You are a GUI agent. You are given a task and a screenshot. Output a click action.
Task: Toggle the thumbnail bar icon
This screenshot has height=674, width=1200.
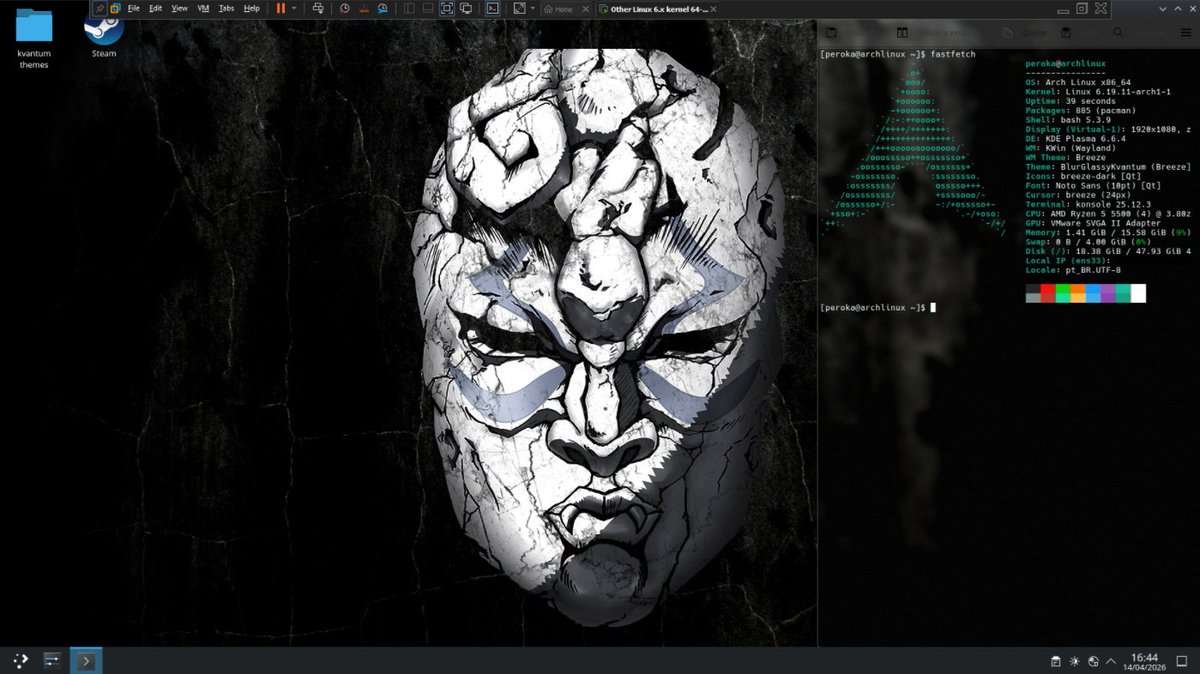coord(428,8)
